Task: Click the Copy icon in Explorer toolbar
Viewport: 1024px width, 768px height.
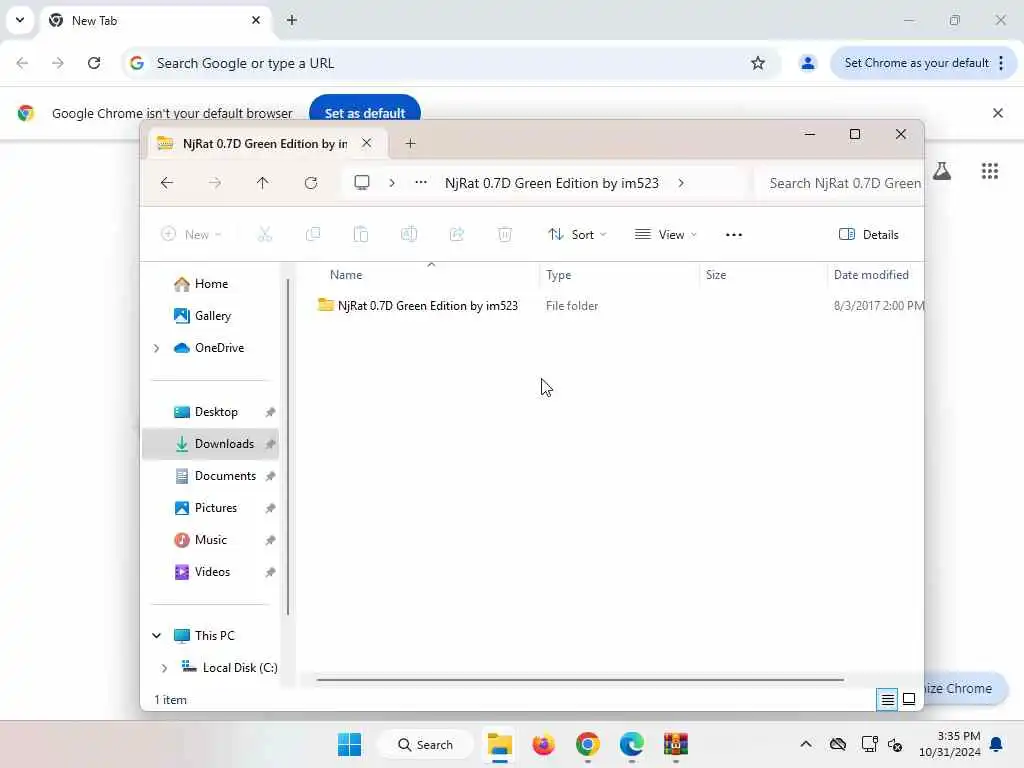Action: pos(313,234)
